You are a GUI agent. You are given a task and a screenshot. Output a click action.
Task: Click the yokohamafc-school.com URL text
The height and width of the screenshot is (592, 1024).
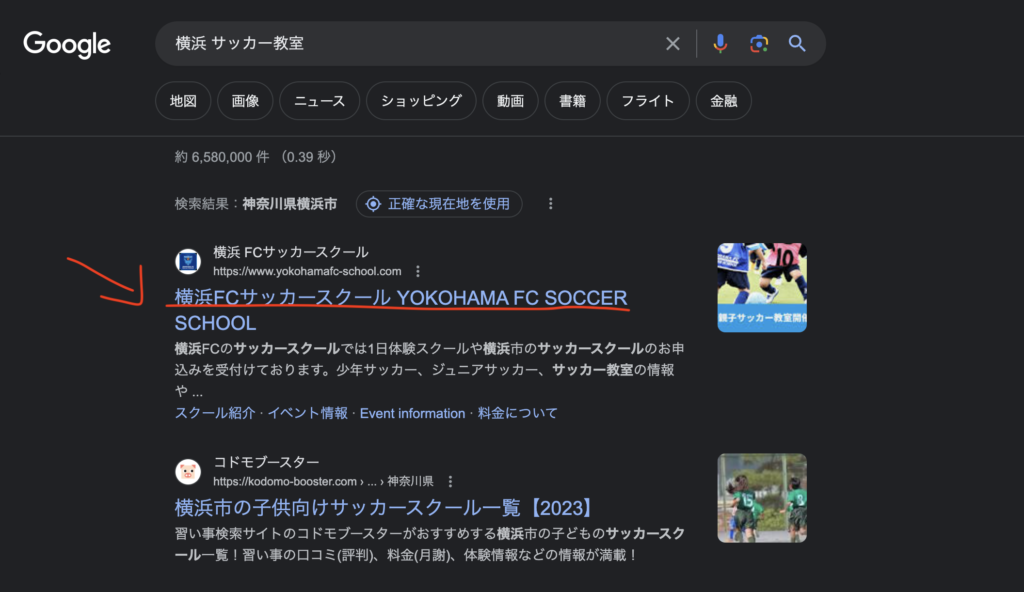pyautogui.click(x=307, y=271)
